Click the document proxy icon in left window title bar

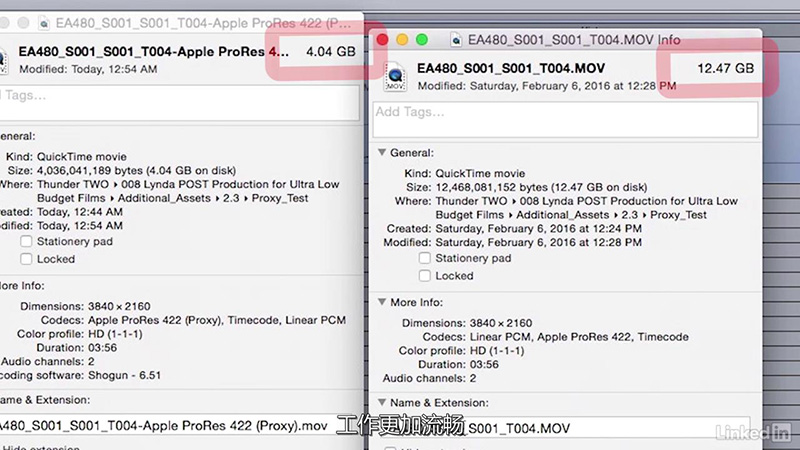(44, 23)
